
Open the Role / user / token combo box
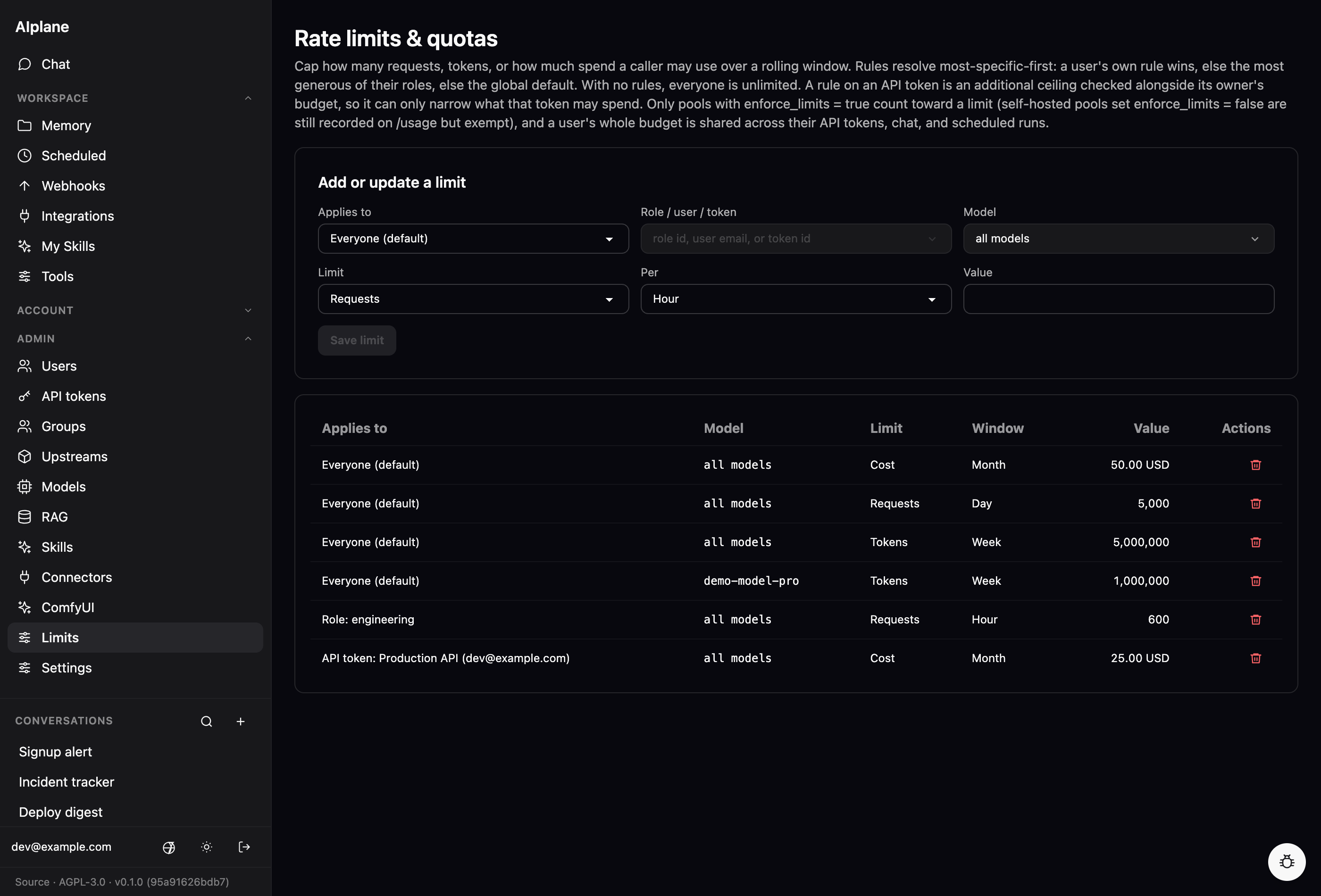796,239
